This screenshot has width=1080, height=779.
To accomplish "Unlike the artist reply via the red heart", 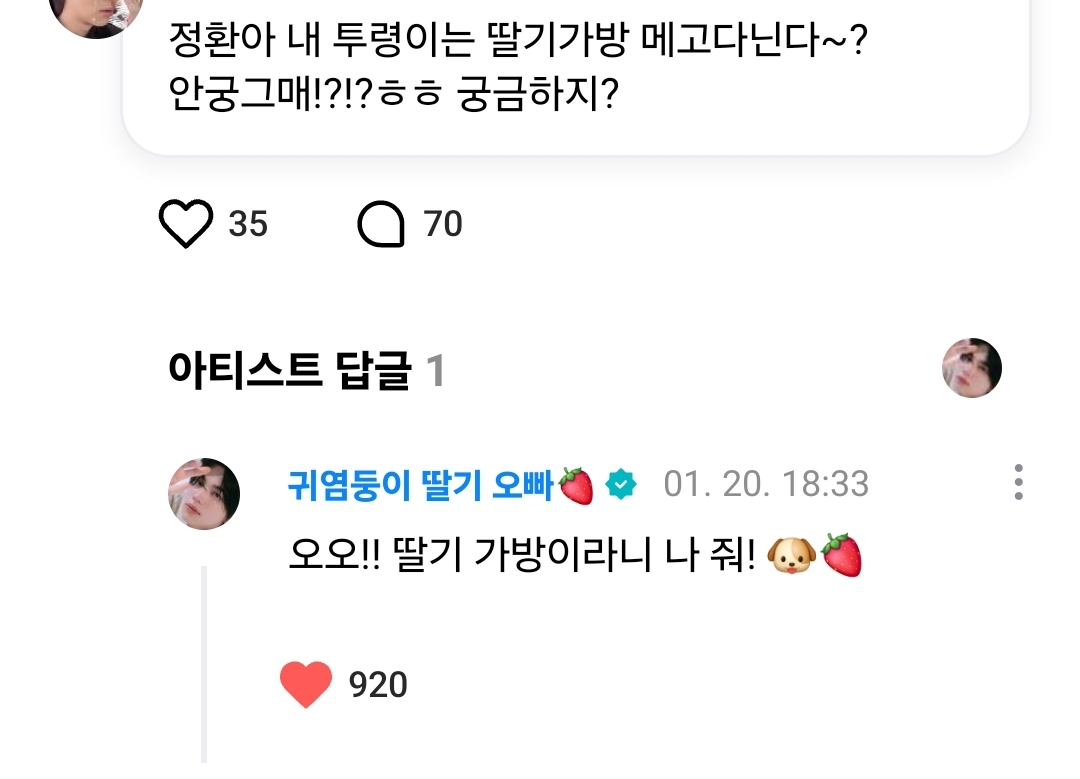I will pyautogui.click(x=305, y=685).
